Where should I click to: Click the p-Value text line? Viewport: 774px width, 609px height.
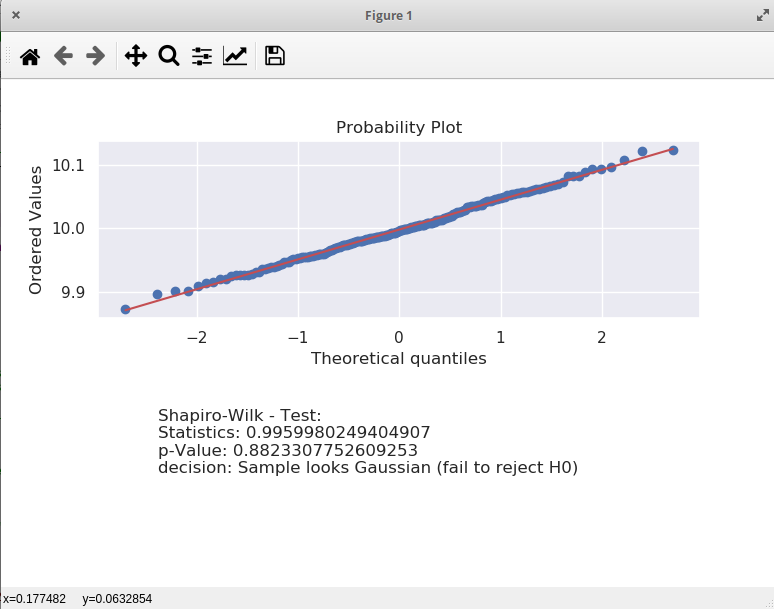[288, 450]
